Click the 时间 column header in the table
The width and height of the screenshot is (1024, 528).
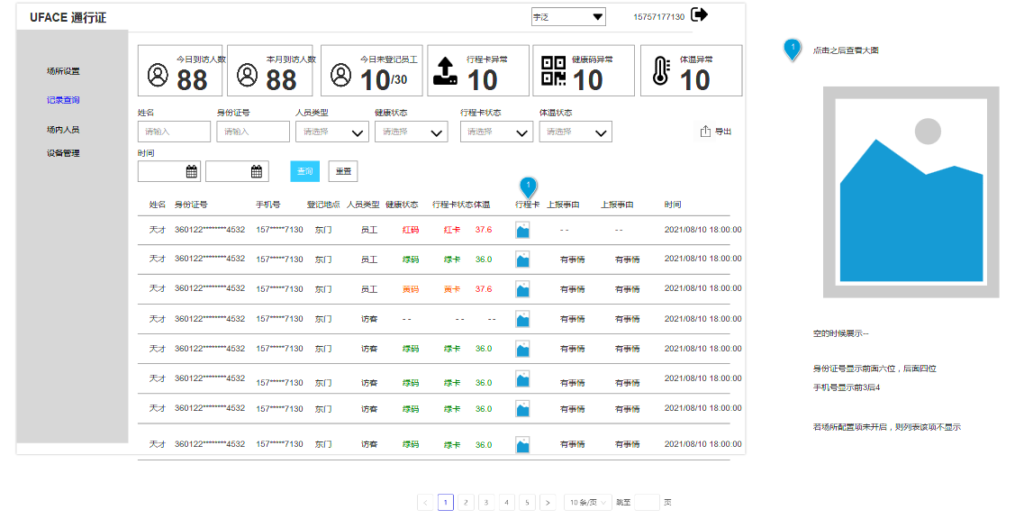[x=673, y=205]
